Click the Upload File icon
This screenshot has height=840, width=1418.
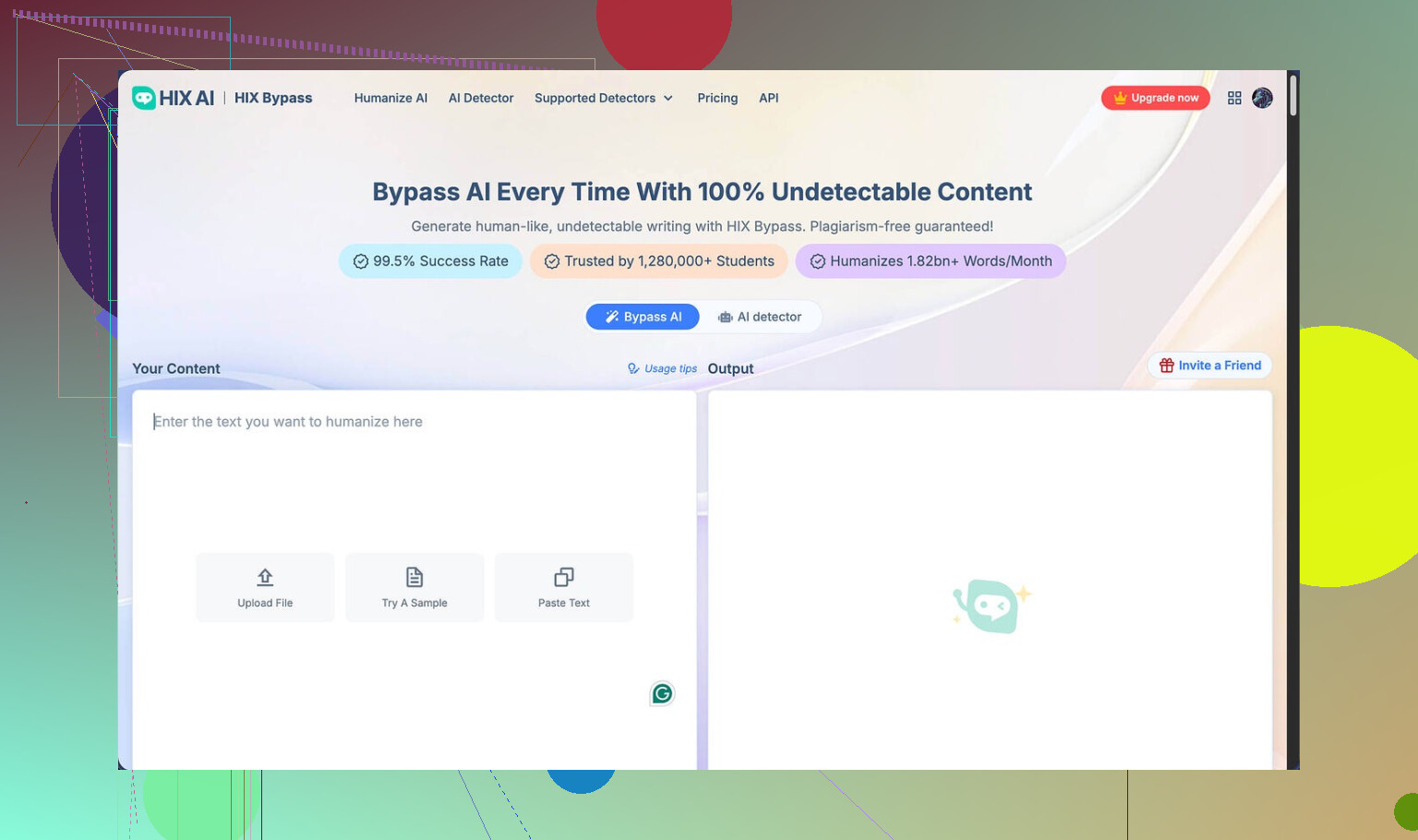click(265, 578)
